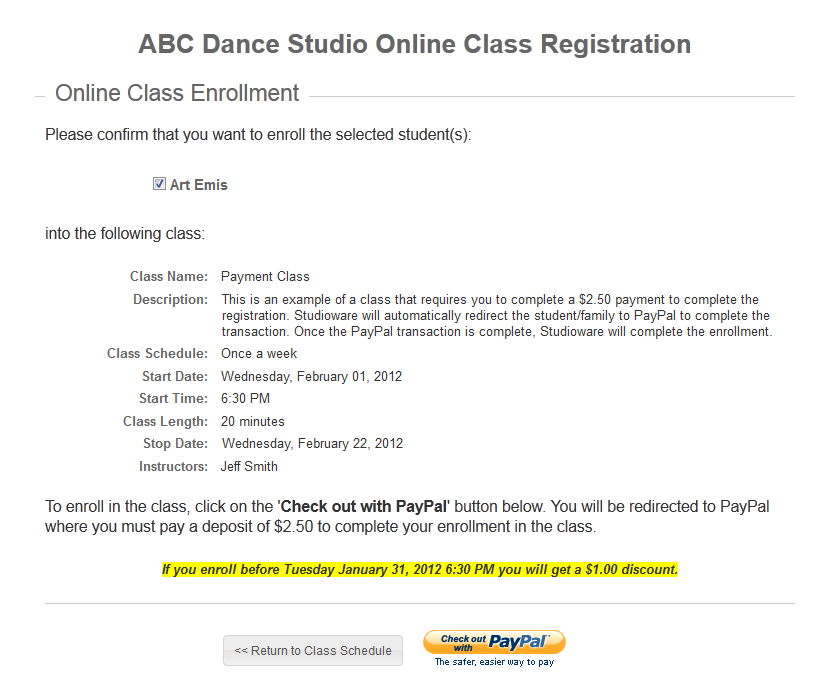The width and height of the screenshot is (835, 698).
Task: Click the yellow highlighted $1.00 discount notice
Action: (x=420, y=570)
